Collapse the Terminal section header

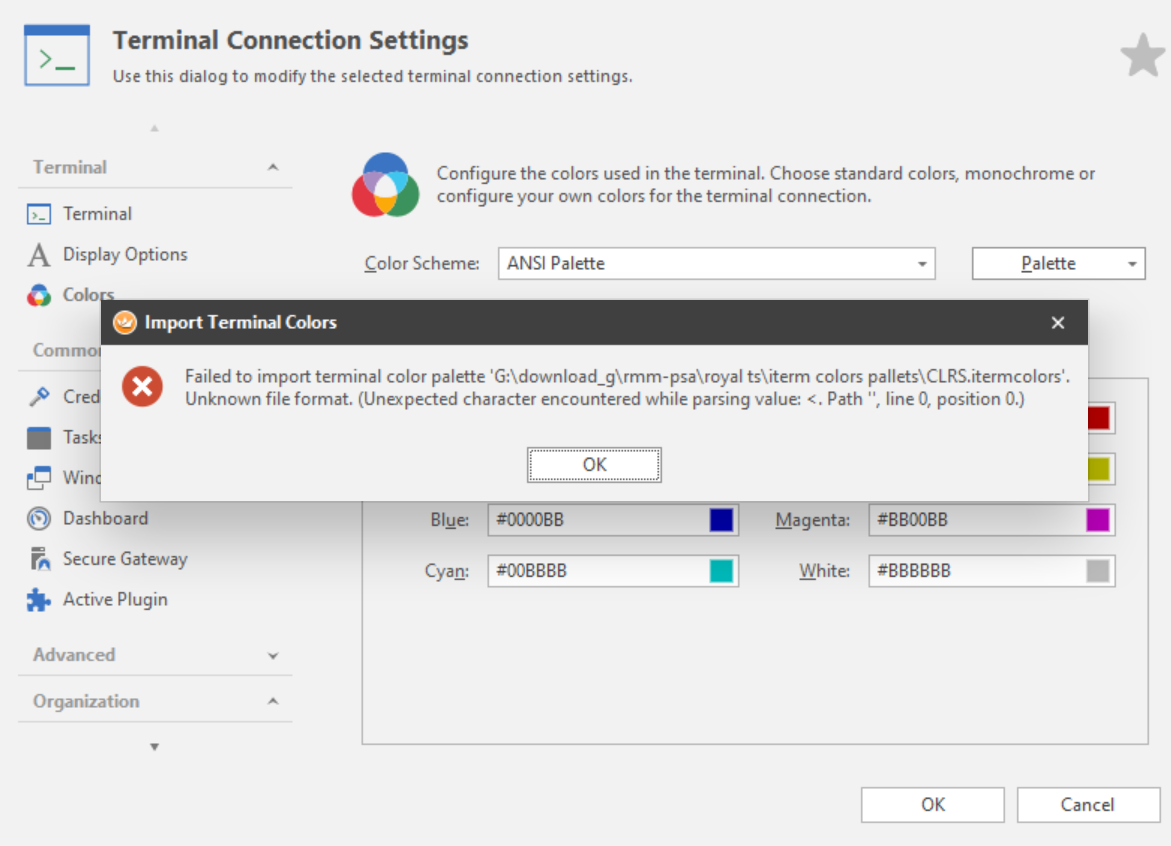tap(273, 168)
